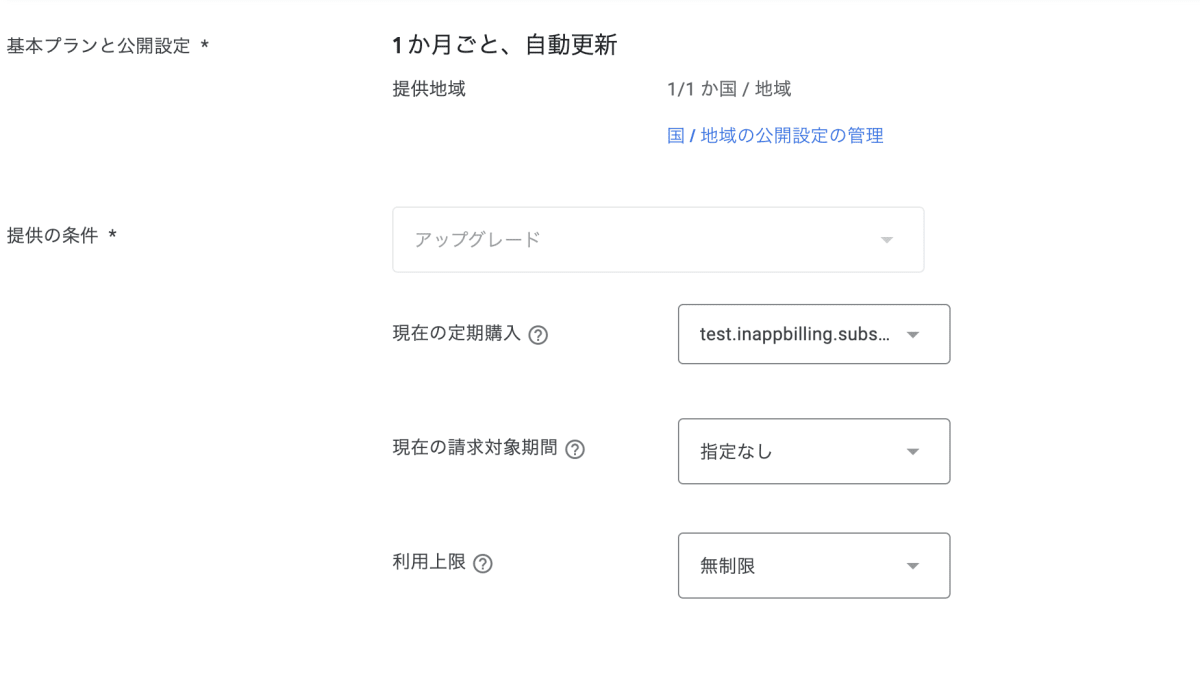Expand the test.inappbilling.subs… subscription dropdown
Viewport: 1200px width, 674px height.
click(814, 334)
